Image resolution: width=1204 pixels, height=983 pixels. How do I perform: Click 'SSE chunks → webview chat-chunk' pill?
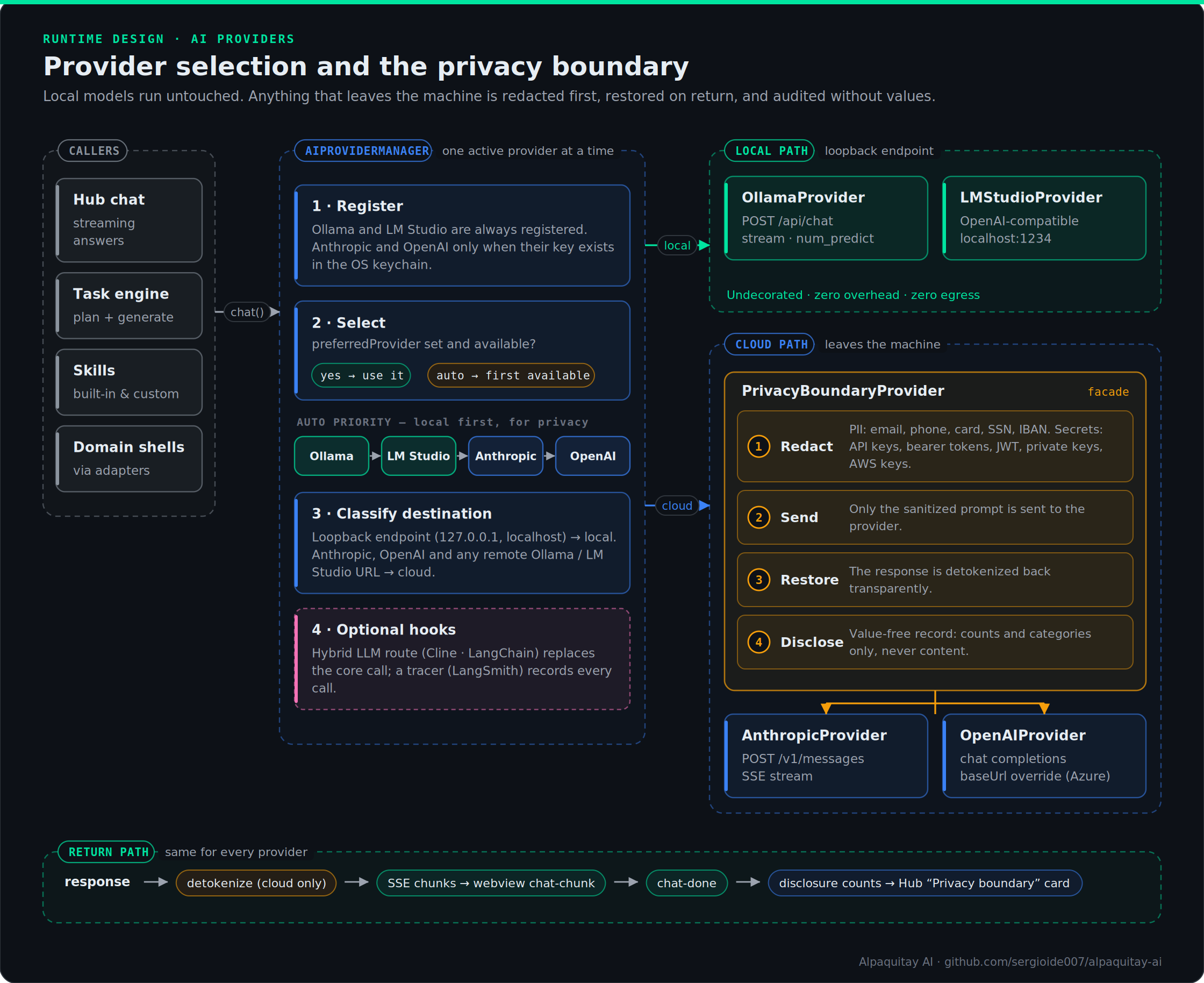point(491,883)
